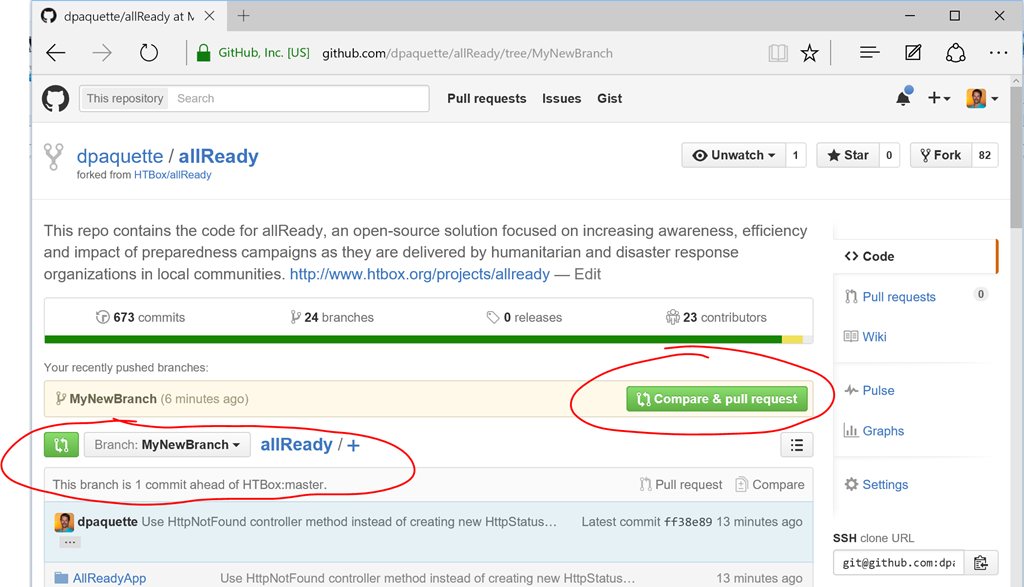Image resolution: width=1024 pixels, height=587 pixels.
Task: View the 23 contributors
Action: pyautogui.click(x=716, y=317)
